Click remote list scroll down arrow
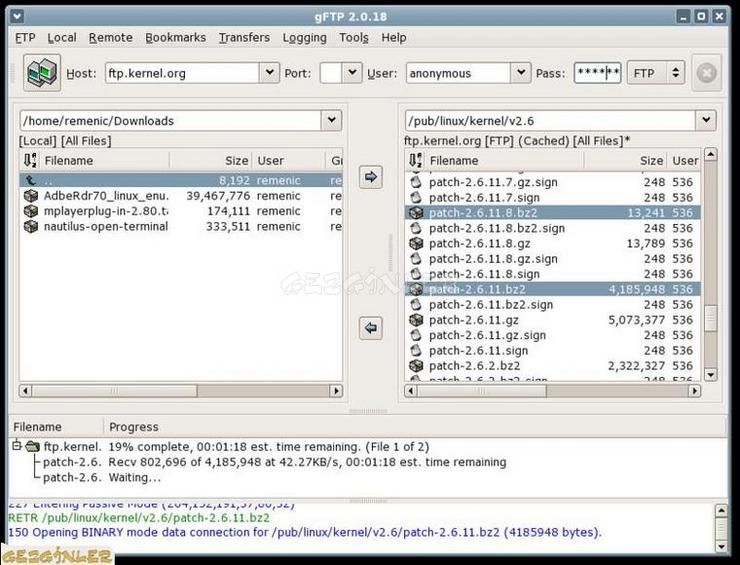Screen dimensions: 740x565 coord(710,375)
